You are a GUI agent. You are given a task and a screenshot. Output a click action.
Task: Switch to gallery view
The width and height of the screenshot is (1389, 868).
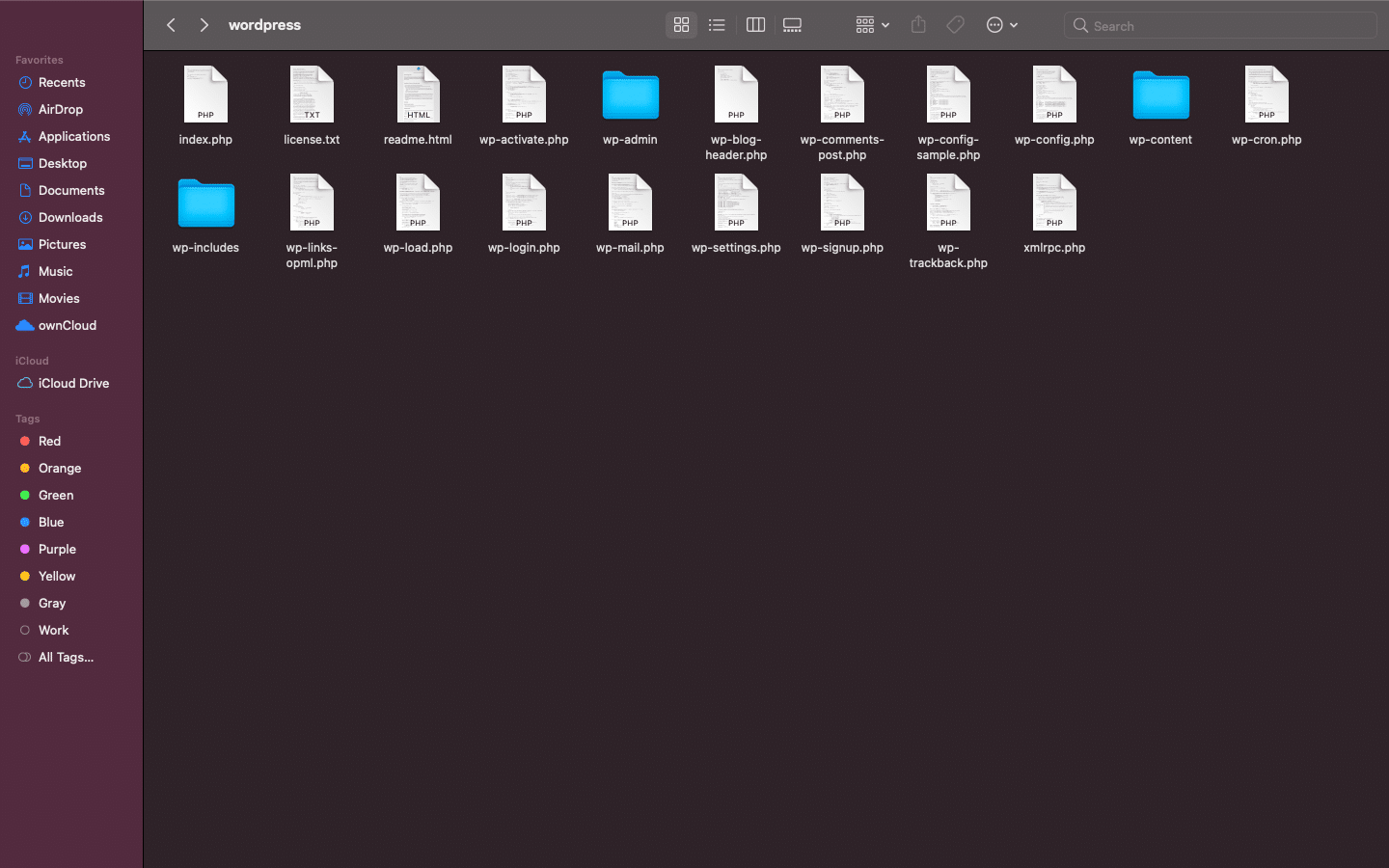click(793, 25)
